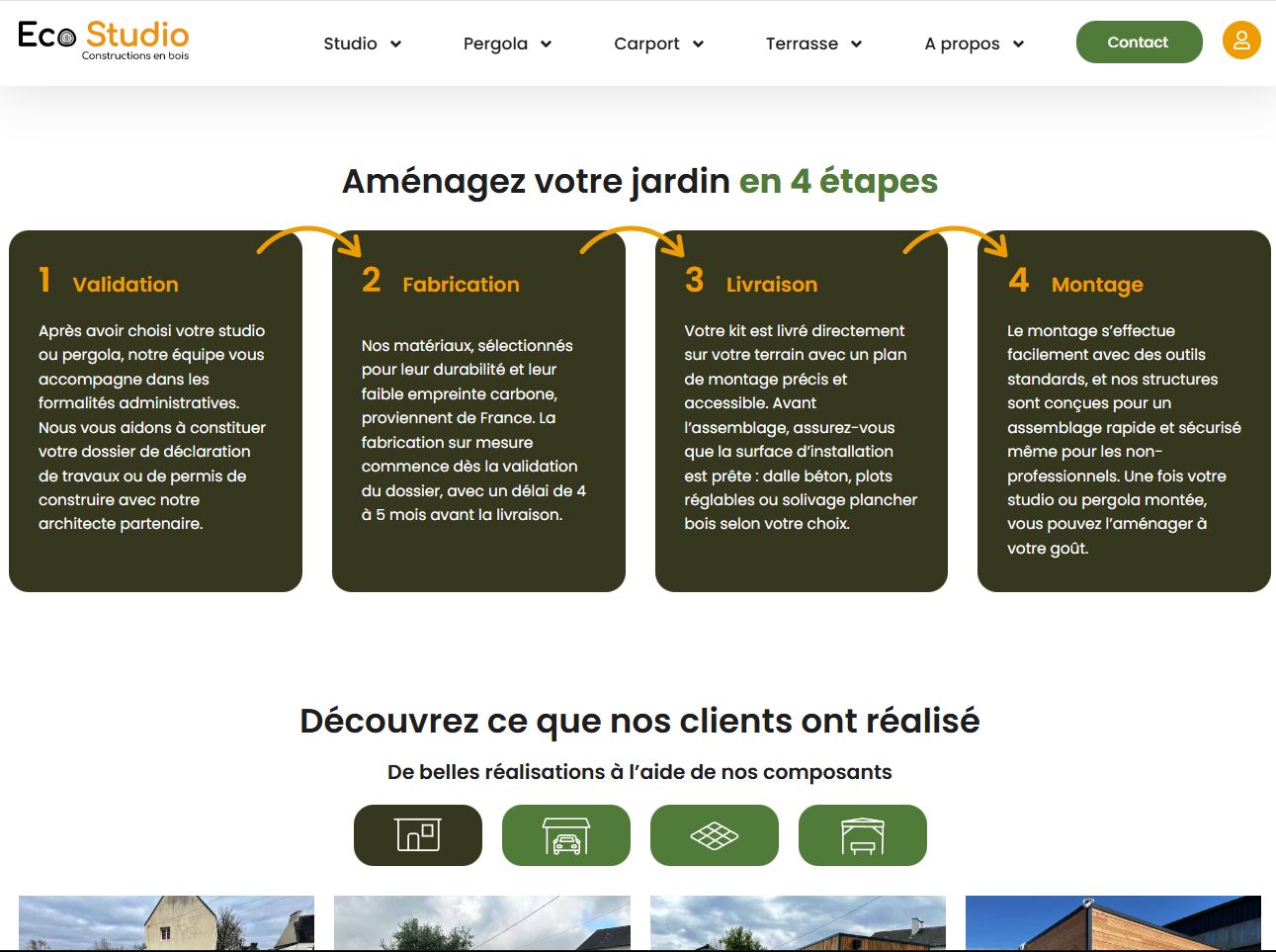Click the arrow between Validation and Fabrication
1276x952 pixels.
310,241
